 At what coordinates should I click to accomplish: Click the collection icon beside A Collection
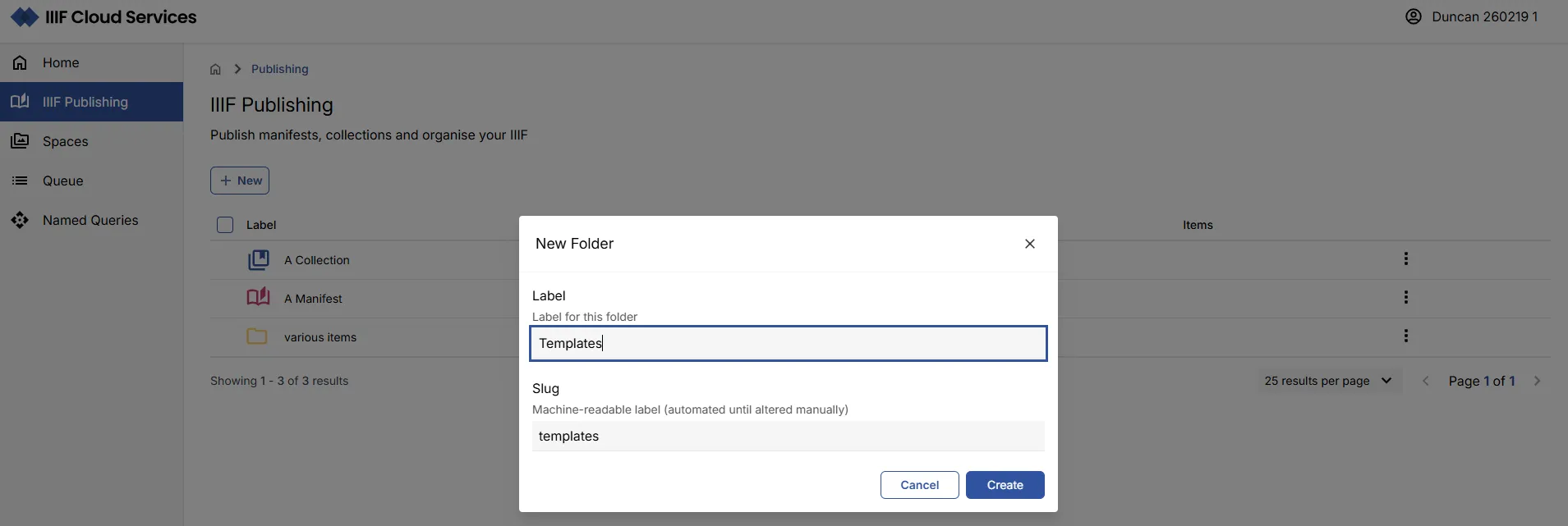[x=259, y=260]
